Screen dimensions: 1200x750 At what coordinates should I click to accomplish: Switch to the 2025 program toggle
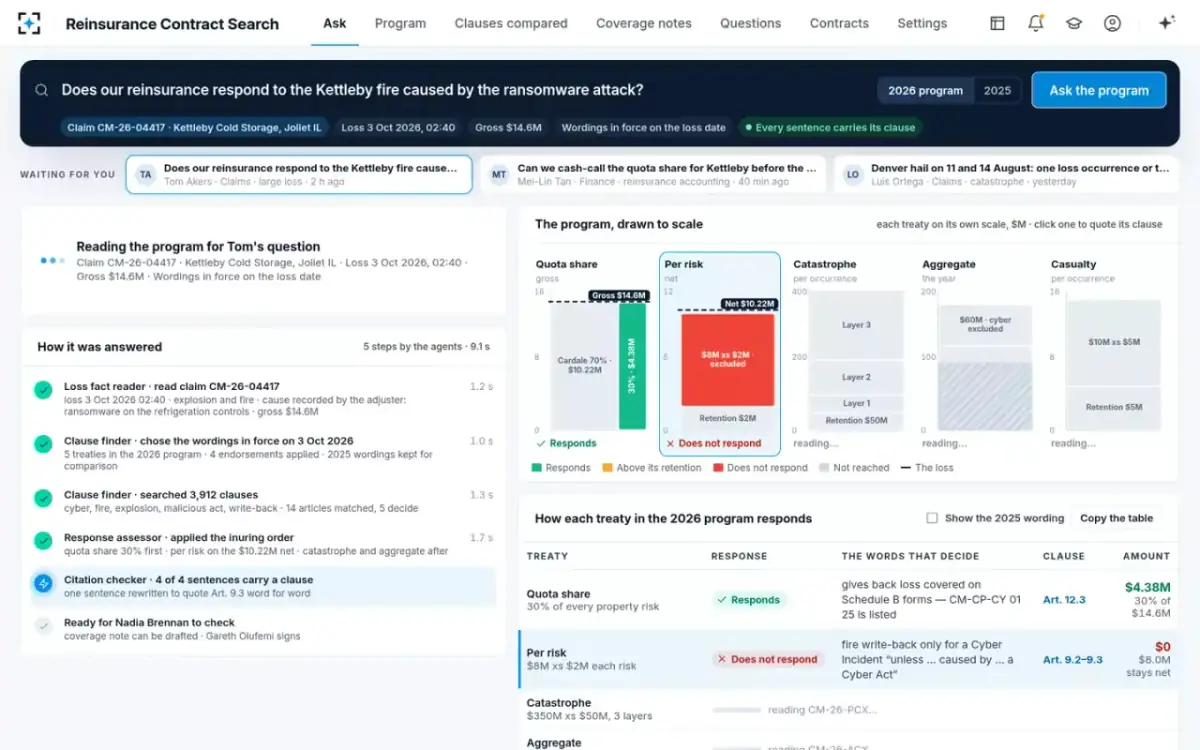coord(997,90)
